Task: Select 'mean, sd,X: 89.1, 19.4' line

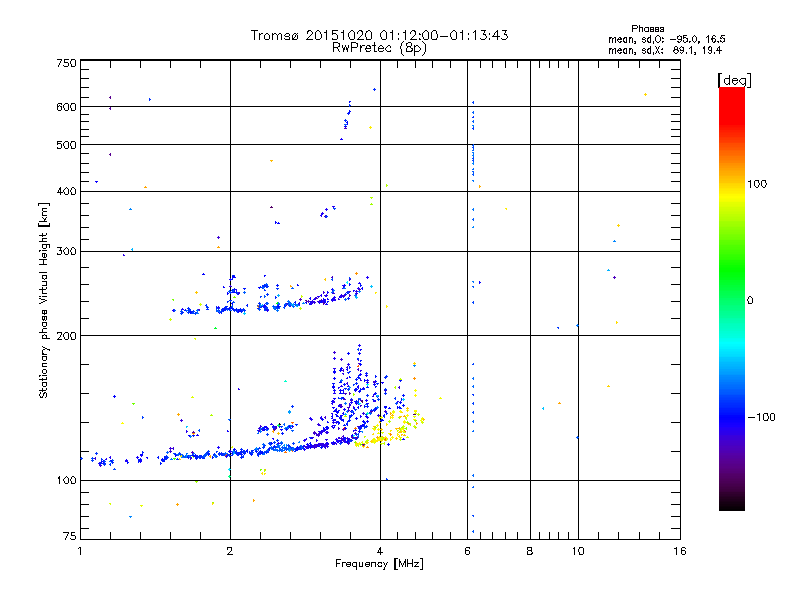Action: (x=665, y=50)
